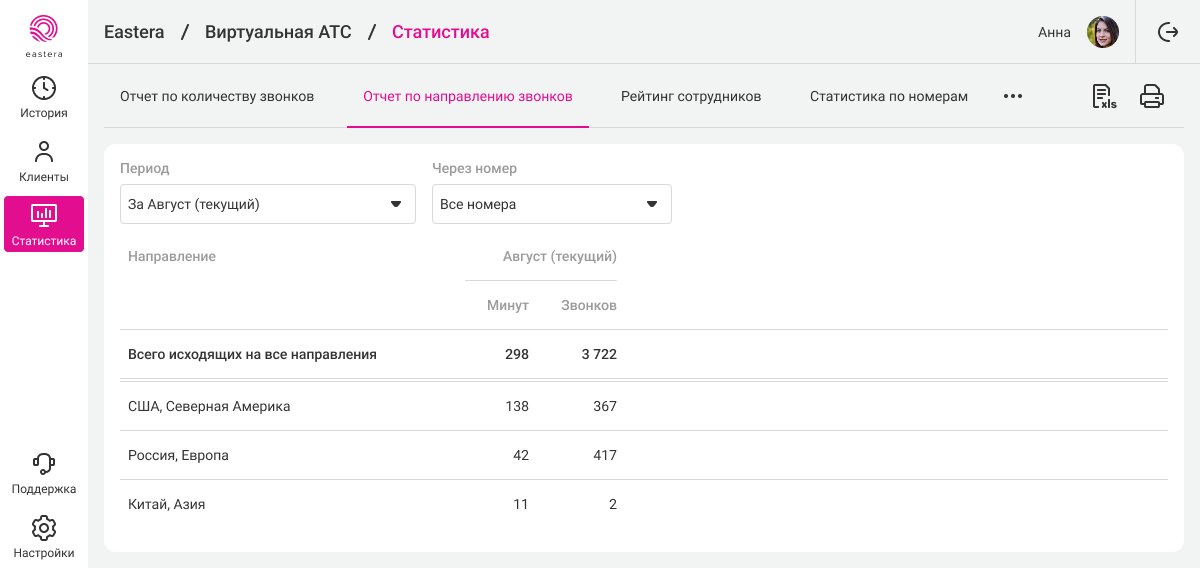Select Отчет по направлению звонков tab
The width and height of the screenshot is (1200, 568).
tap(467, 97)
